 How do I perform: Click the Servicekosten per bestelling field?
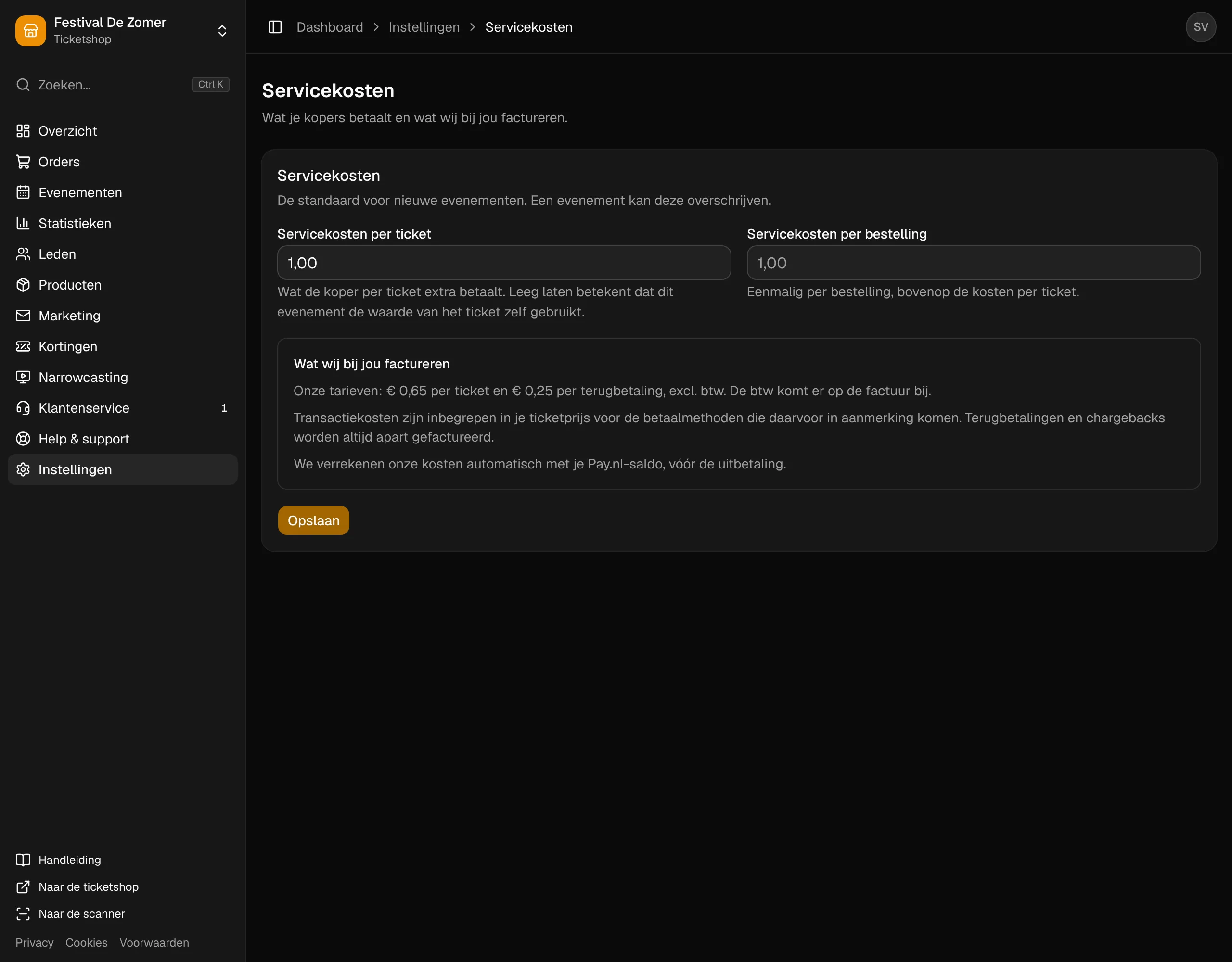pos(974,263)
